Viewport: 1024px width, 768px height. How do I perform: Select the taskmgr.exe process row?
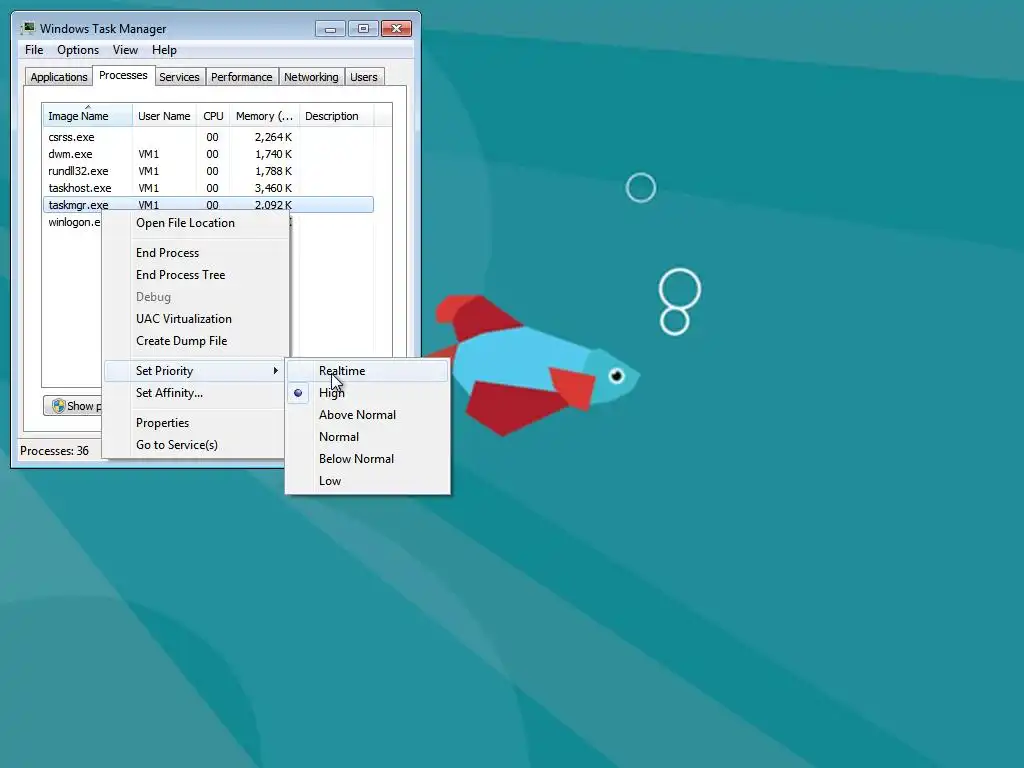click(208, 204)
